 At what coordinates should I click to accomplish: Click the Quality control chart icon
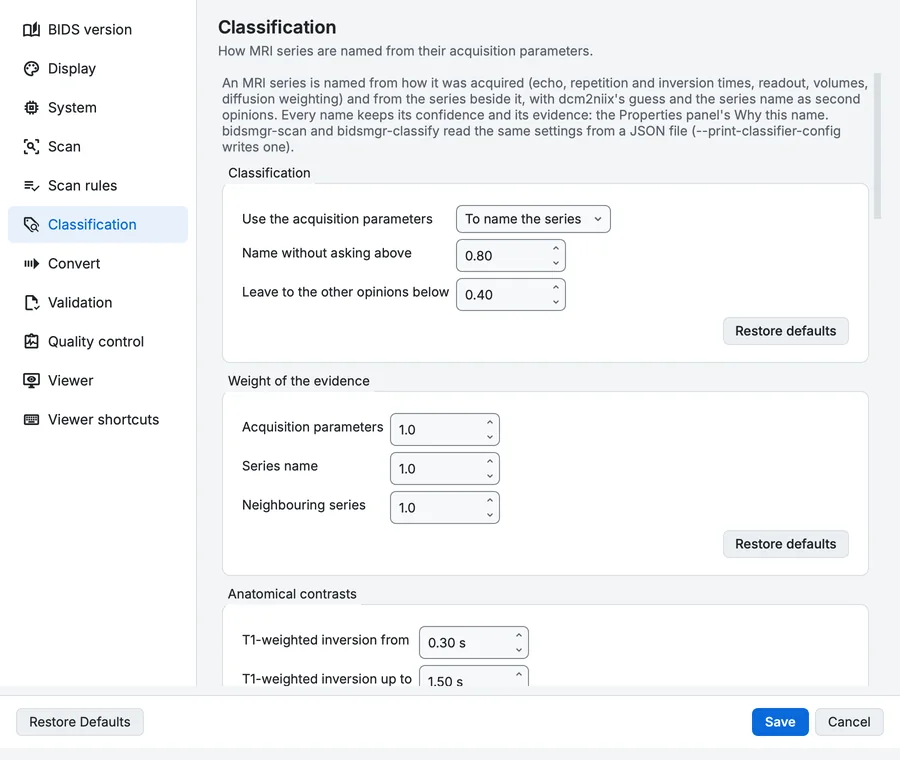tap(32, 342)
